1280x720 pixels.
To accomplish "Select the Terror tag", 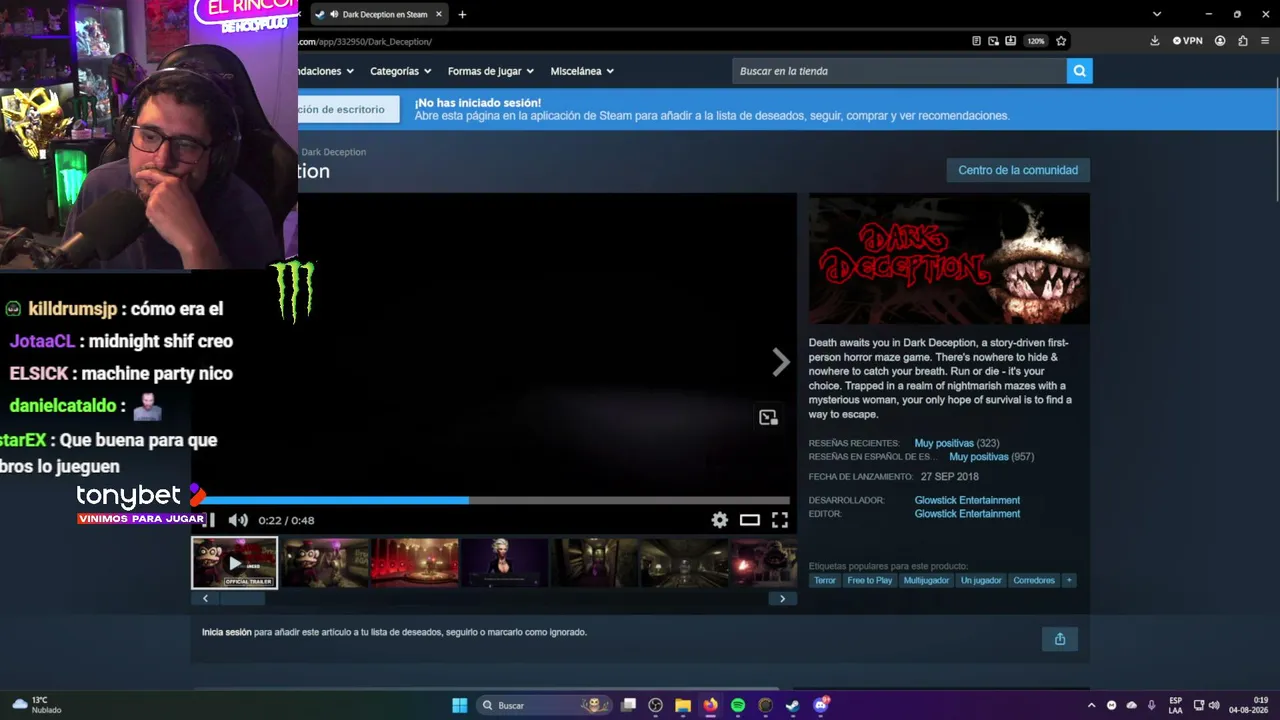I will tap(825, 580).
